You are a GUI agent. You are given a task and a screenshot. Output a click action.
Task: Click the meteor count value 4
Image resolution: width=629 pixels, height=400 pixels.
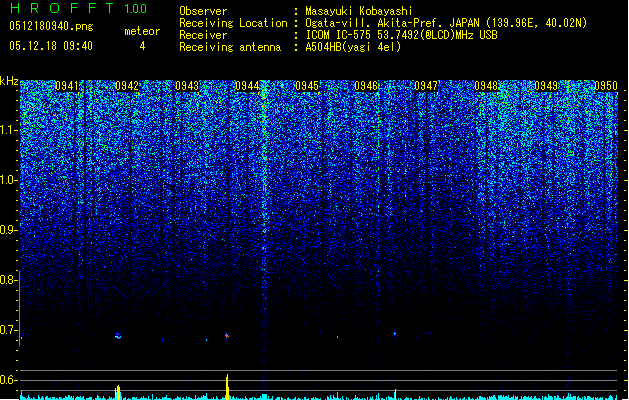pyautogui.click(x=142, y=46)
